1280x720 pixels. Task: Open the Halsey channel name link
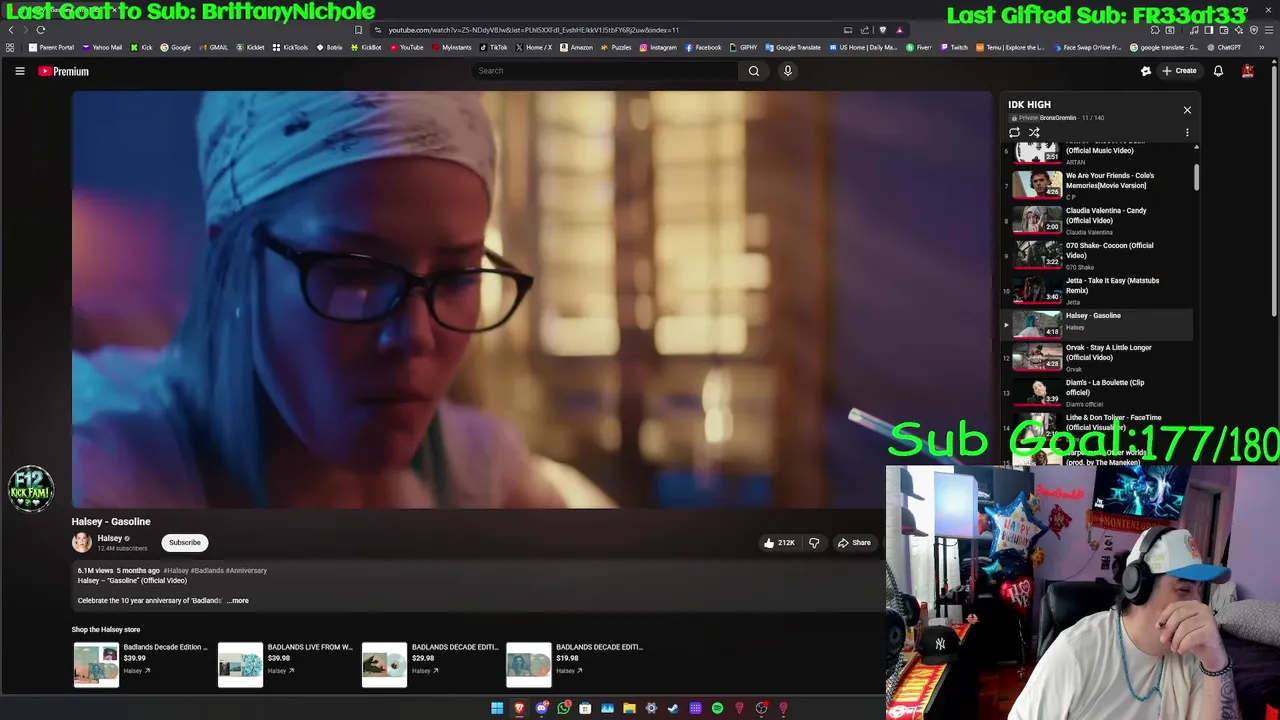(110, 538)
